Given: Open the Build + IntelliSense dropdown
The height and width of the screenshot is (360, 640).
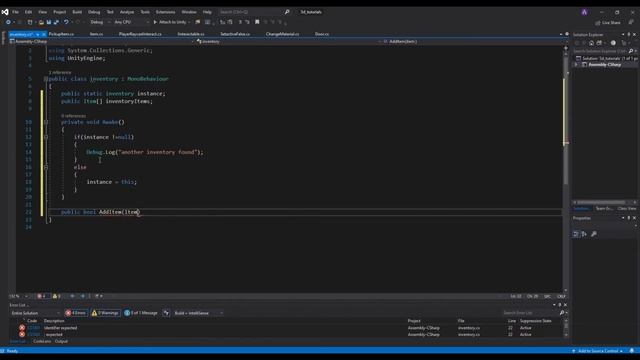Looking at the screenshot, I should 198,313.
